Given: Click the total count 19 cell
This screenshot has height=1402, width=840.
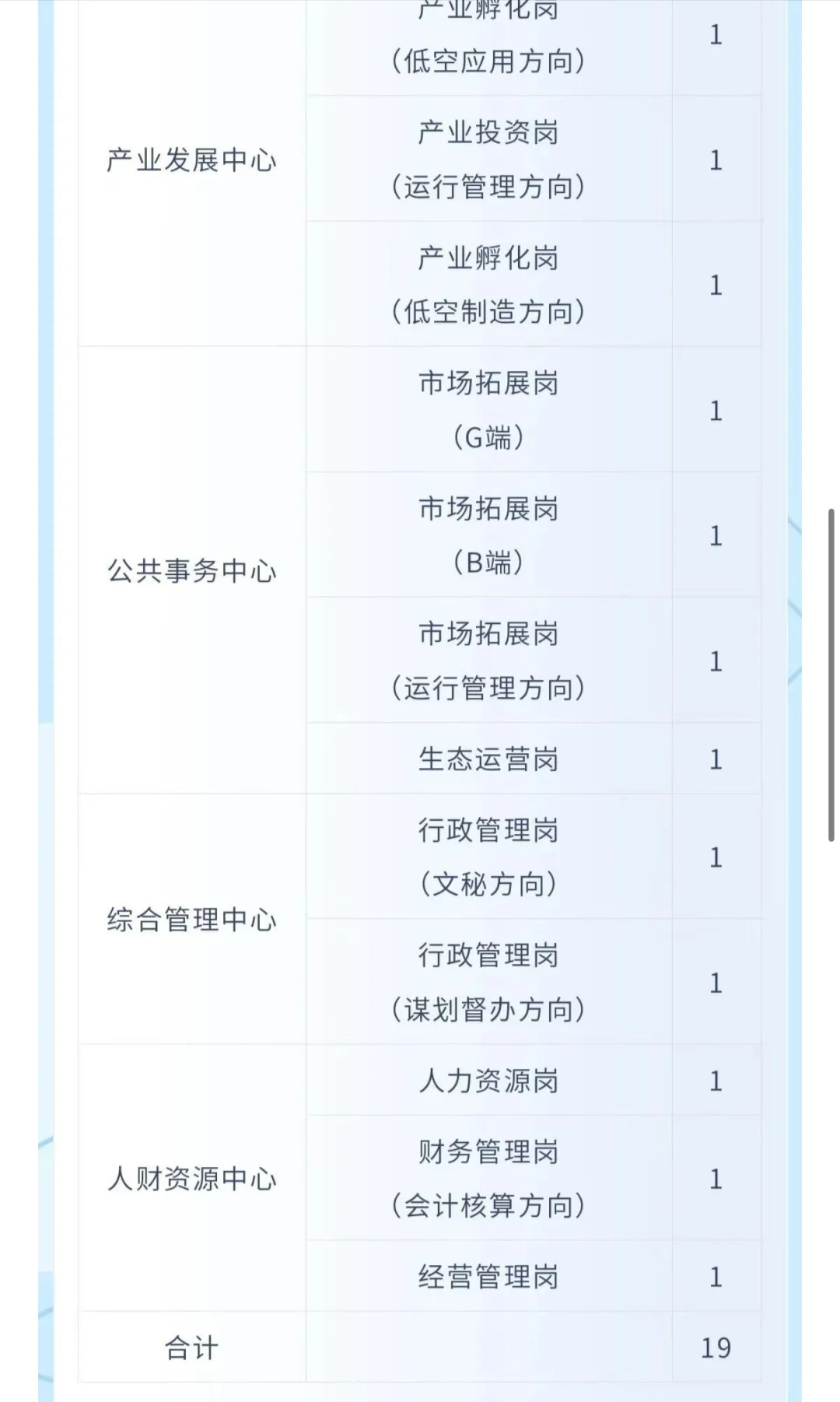Looking at the screenshot, I should tap(716, 1347).
